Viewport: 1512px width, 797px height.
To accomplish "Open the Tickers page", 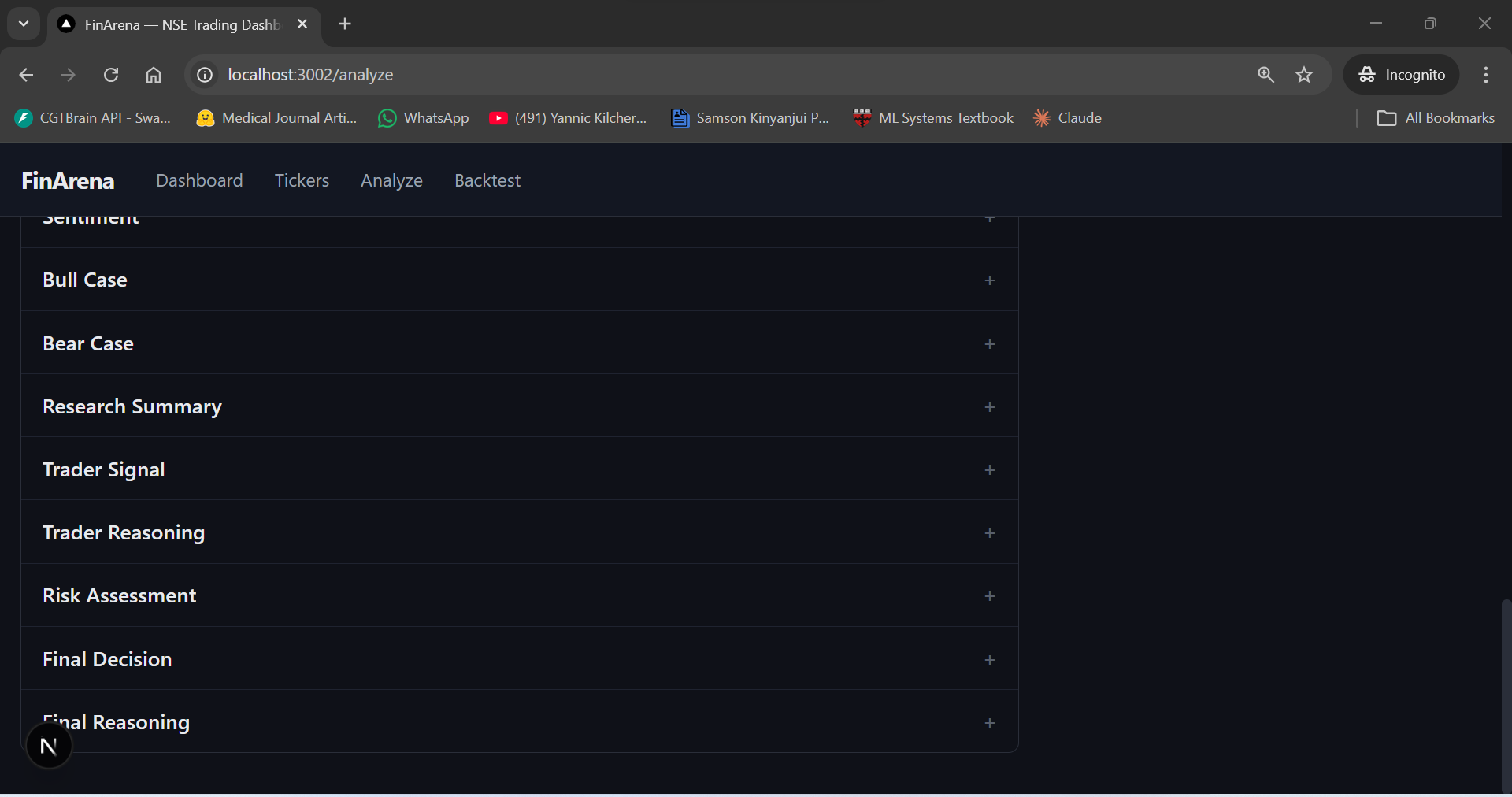I will 302,180.
